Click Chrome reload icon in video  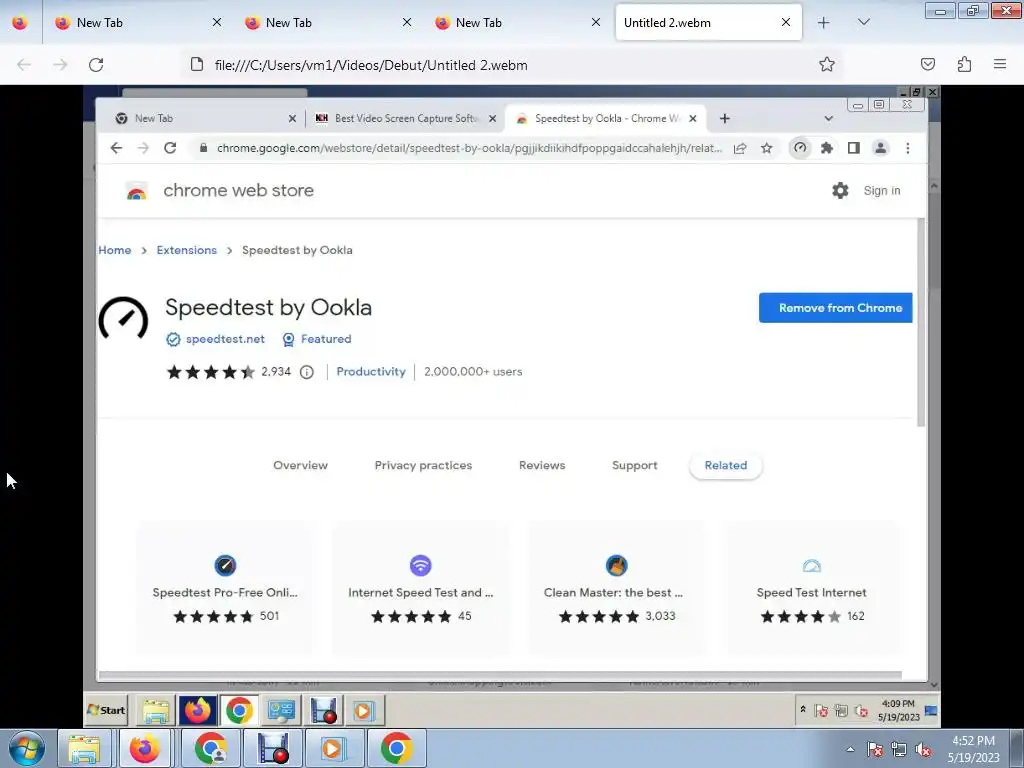pos(170,148)
